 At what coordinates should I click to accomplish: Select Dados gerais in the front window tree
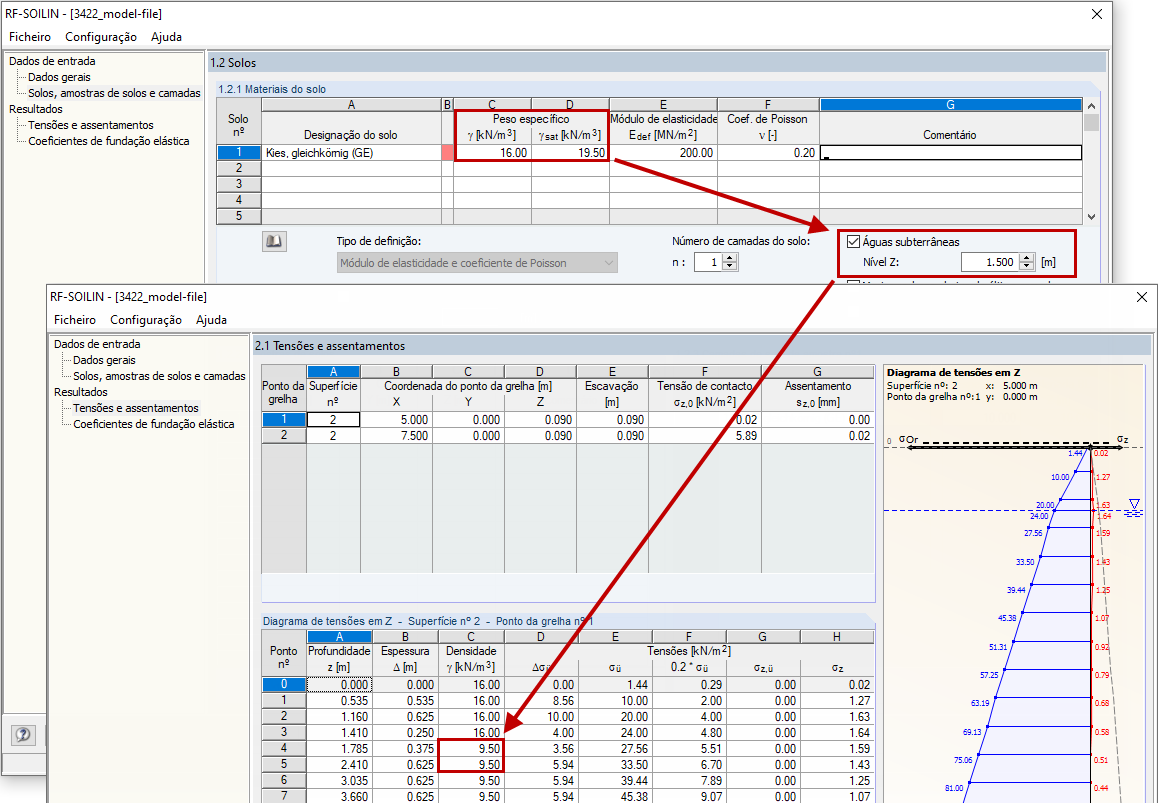click(x=104, y=360)
